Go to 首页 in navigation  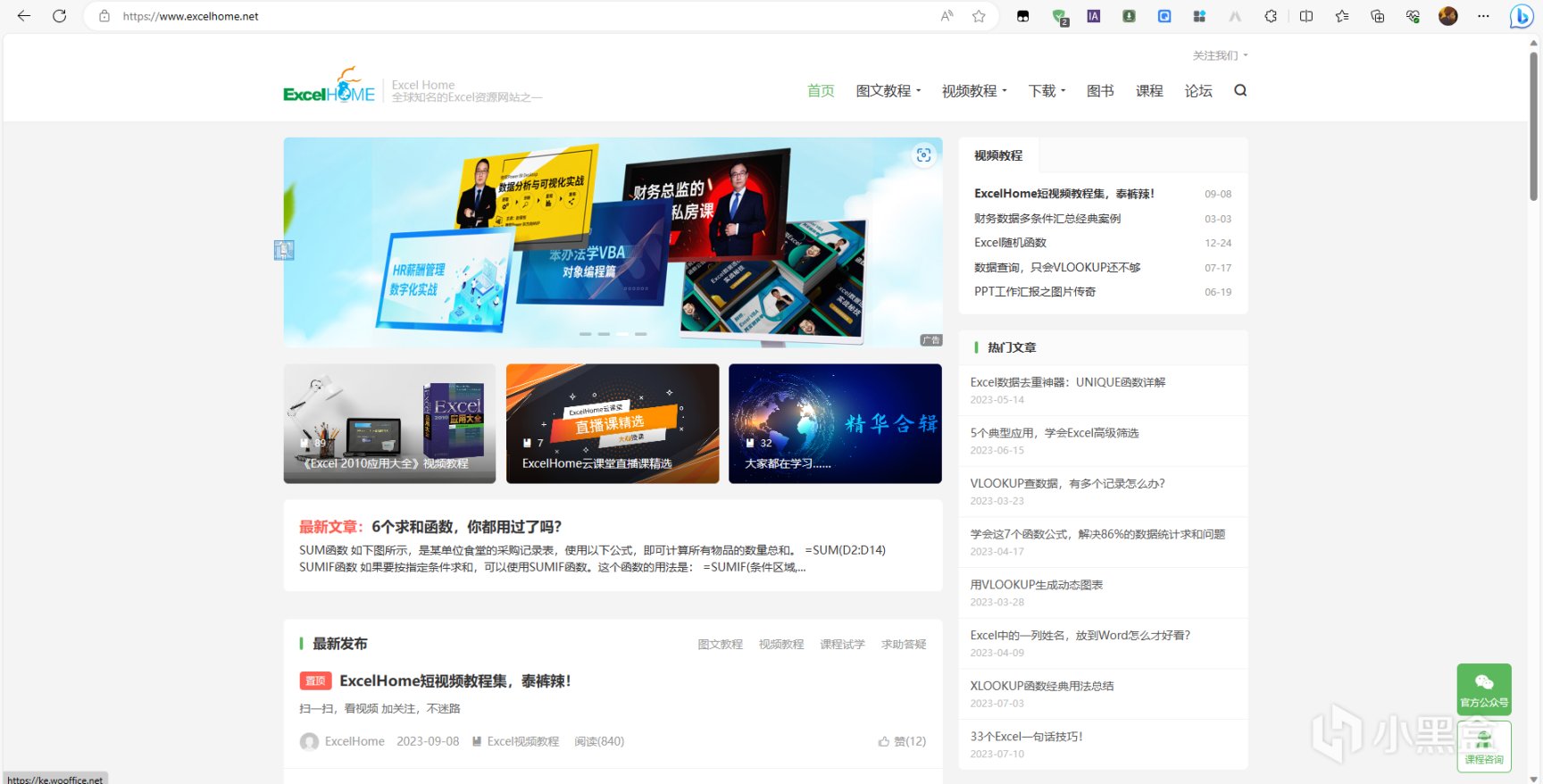821,91
